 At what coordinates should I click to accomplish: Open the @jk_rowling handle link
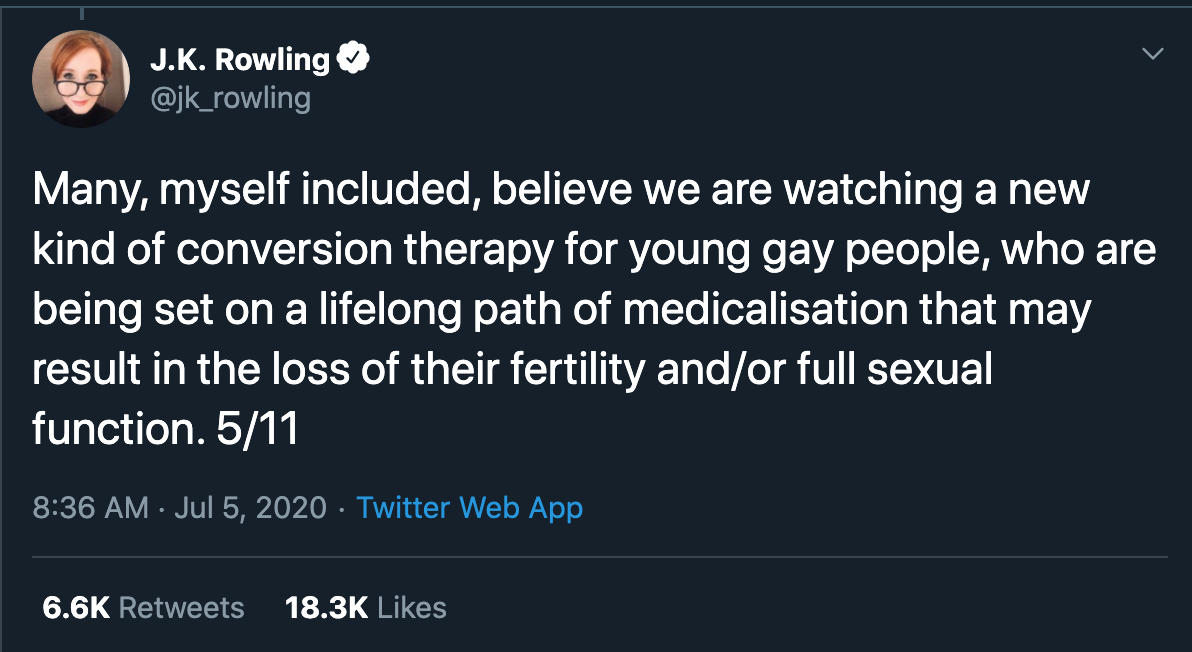coord(230,98)
